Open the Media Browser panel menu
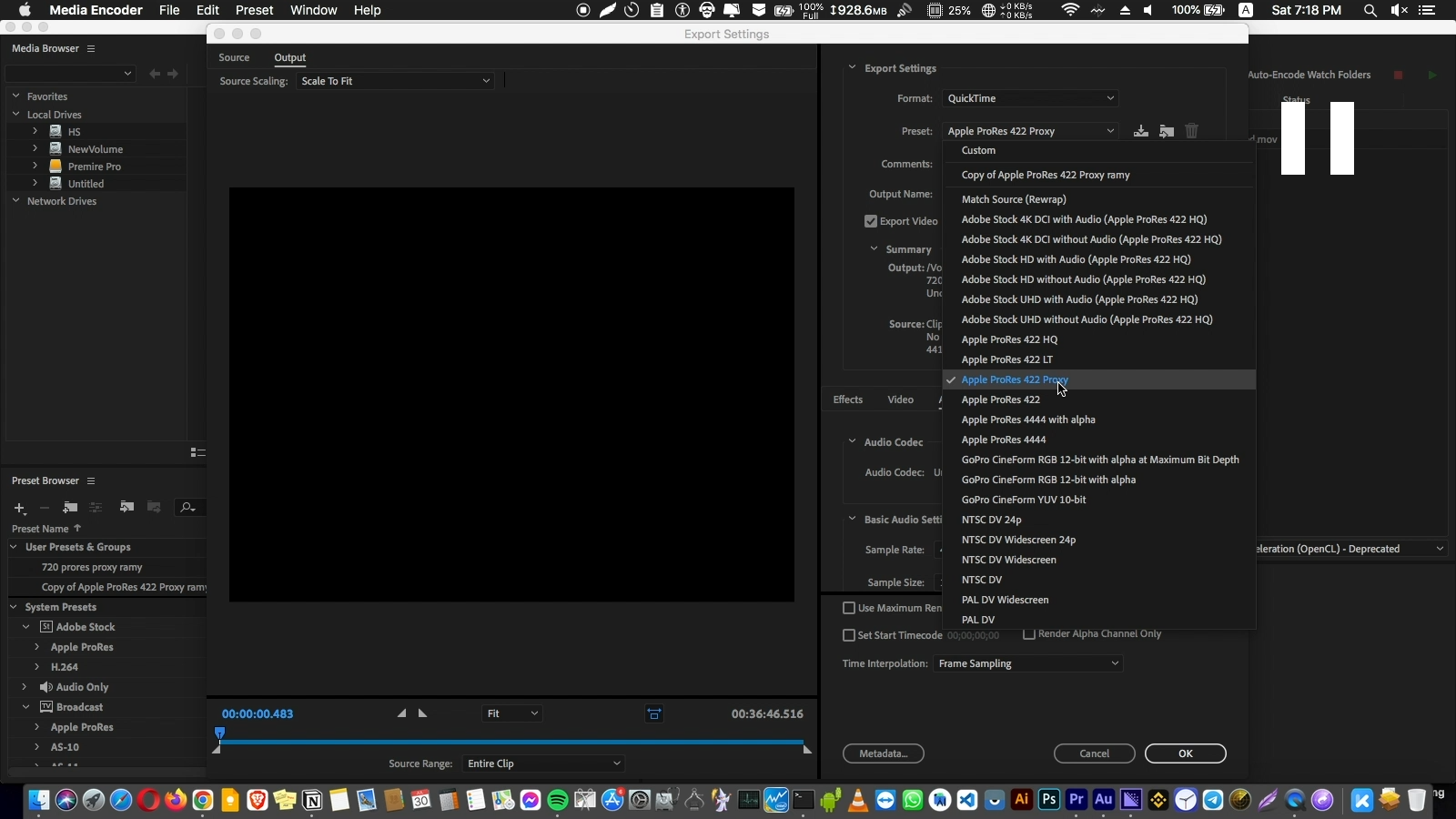Viewport: 1456px width, 819px height. [x=91, y=48]
